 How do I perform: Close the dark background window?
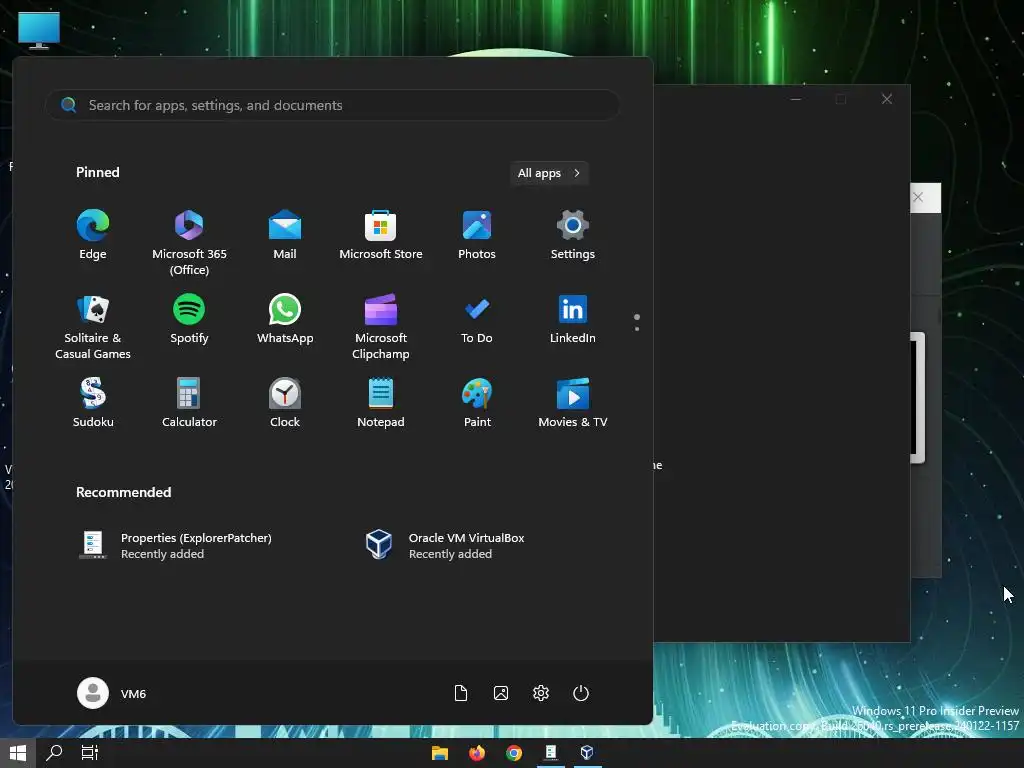point(887,99)
